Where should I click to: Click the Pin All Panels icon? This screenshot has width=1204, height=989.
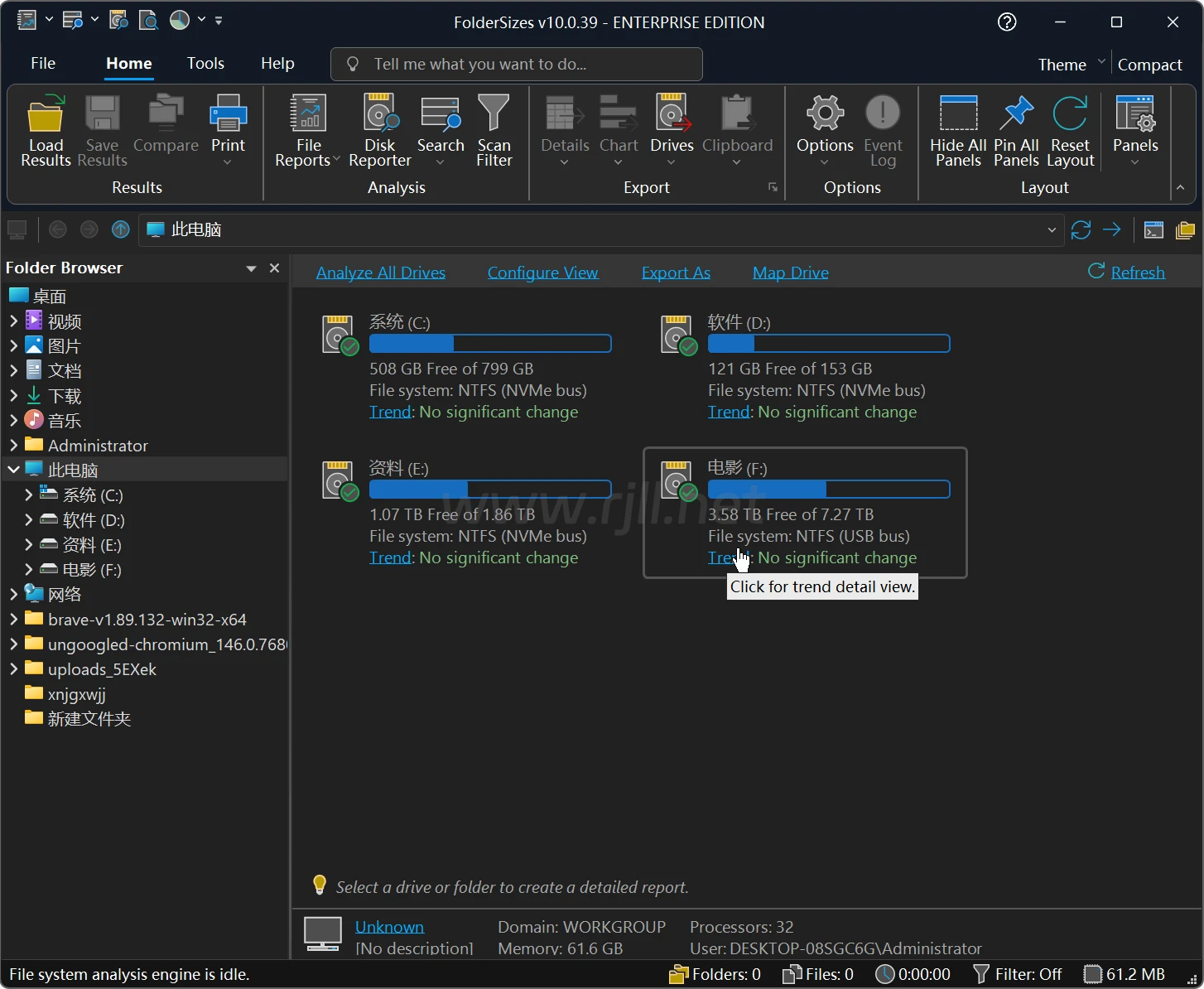click(1016, 116)
